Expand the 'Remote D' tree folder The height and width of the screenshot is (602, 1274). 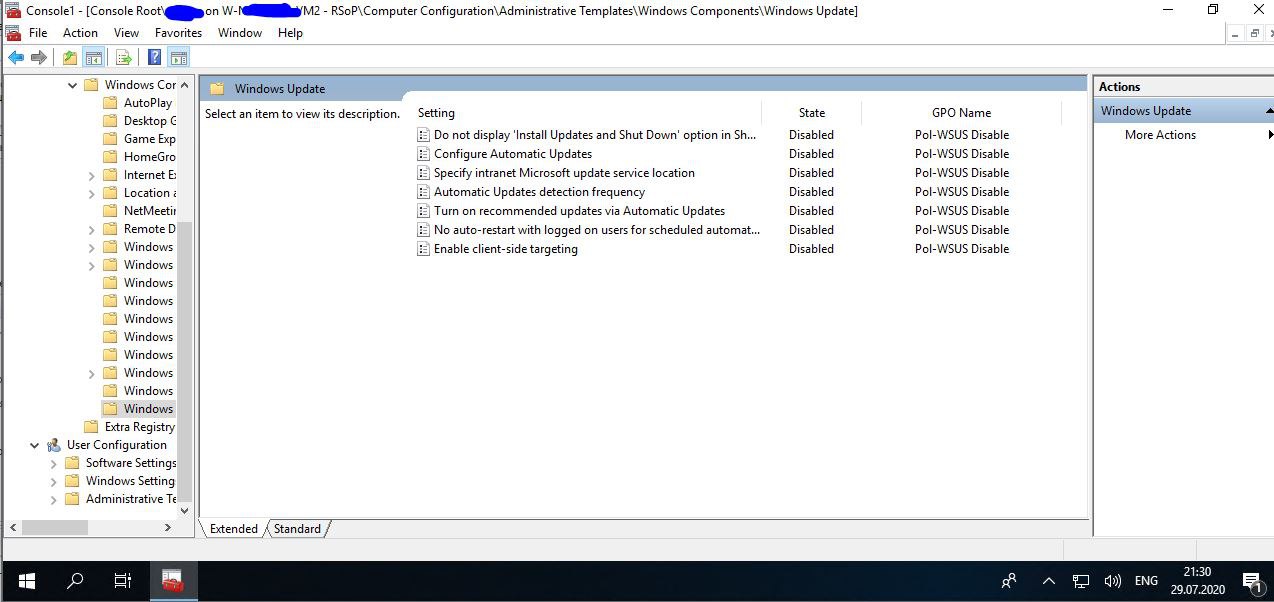[x=91, y=229]
